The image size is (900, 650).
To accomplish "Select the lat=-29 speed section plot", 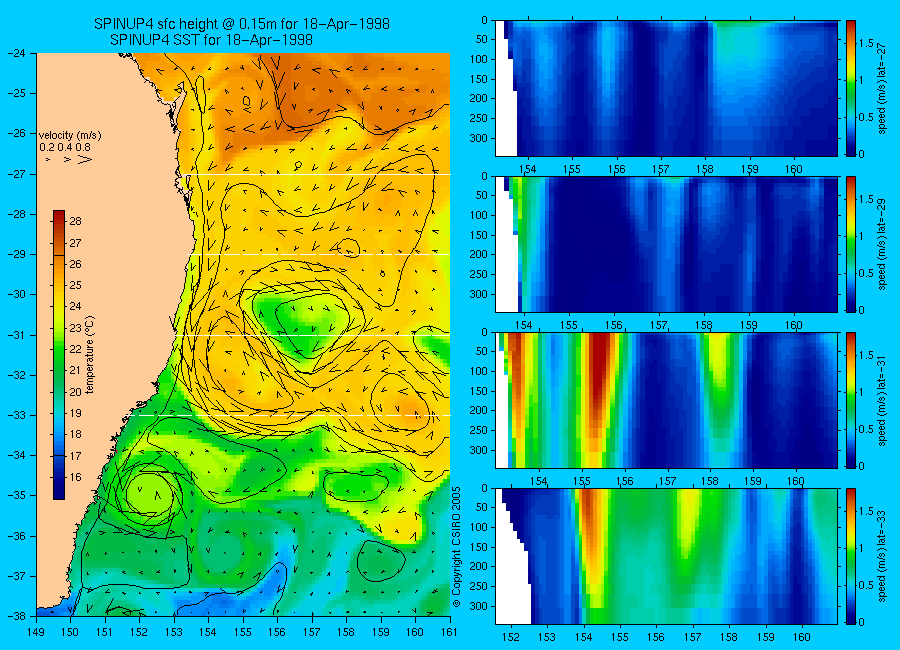I will tap(666, 244).
